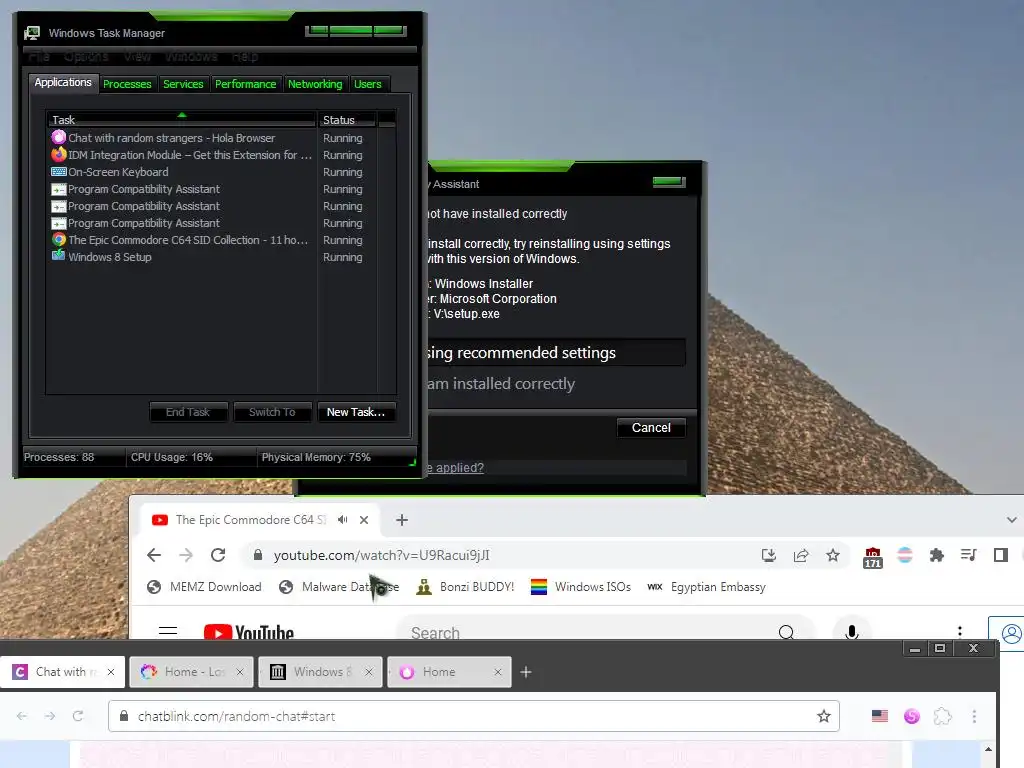Switch to the Windows 8 tab in Hola
The width and height of the screenshot is (1024, 768).
click(318, 672)
